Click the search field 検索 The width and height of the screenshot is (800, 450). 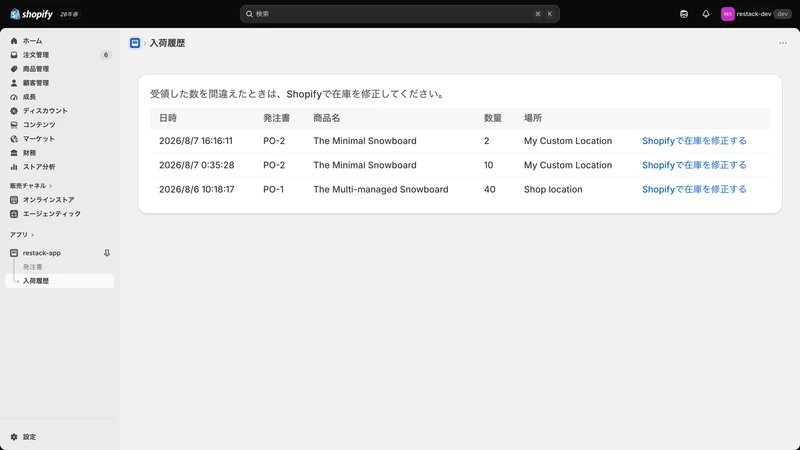pos(399,14)
